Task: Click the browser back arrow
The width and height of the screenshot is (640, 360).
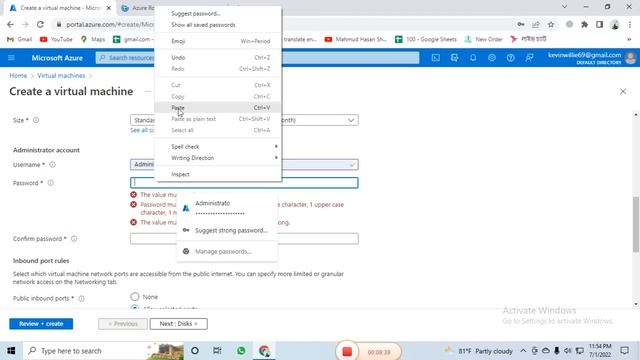Action: click(10, 24)
